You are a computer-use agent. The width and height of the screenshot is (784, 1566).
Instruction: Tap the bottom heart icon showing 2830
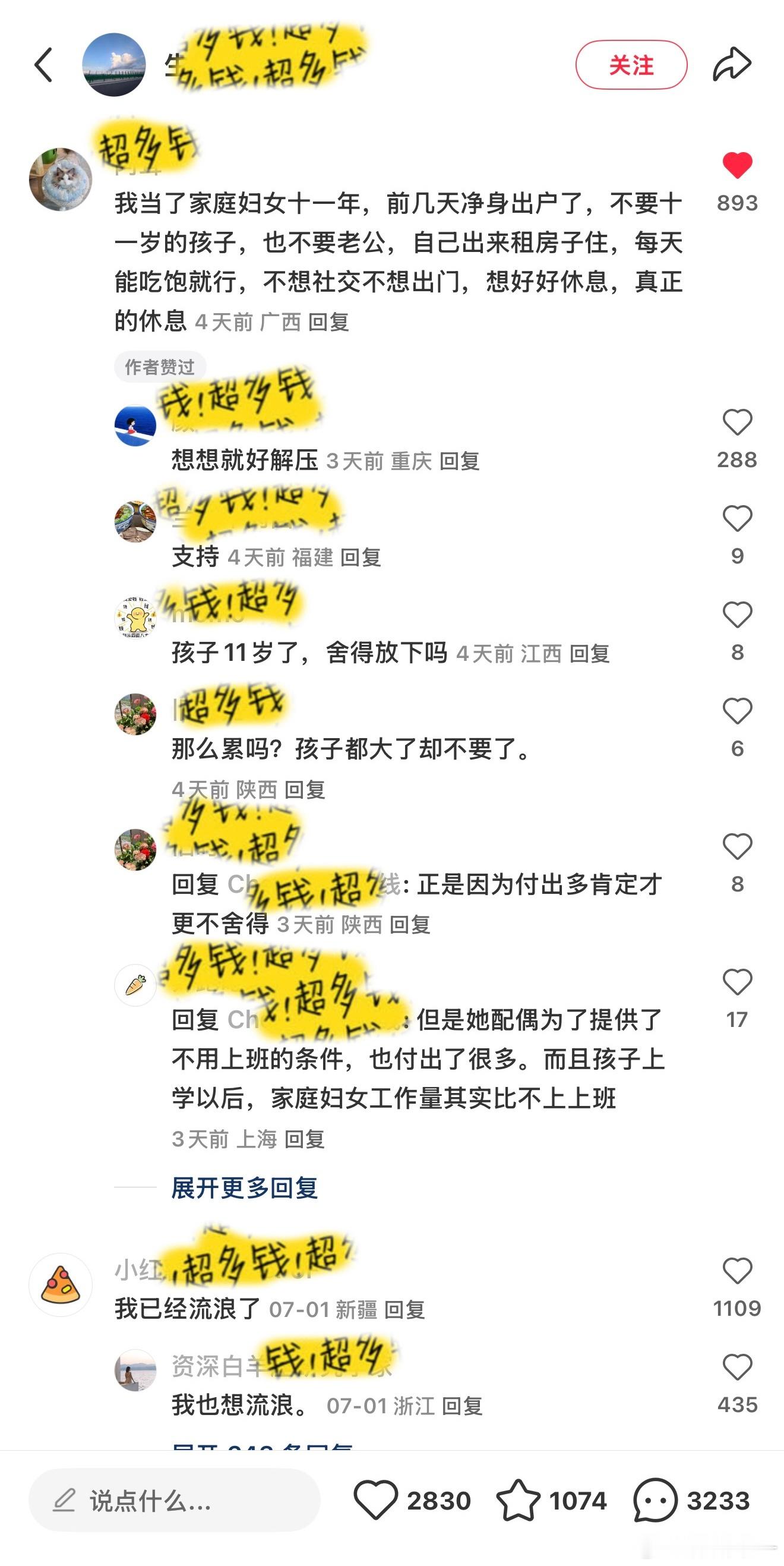point(375,1501)
